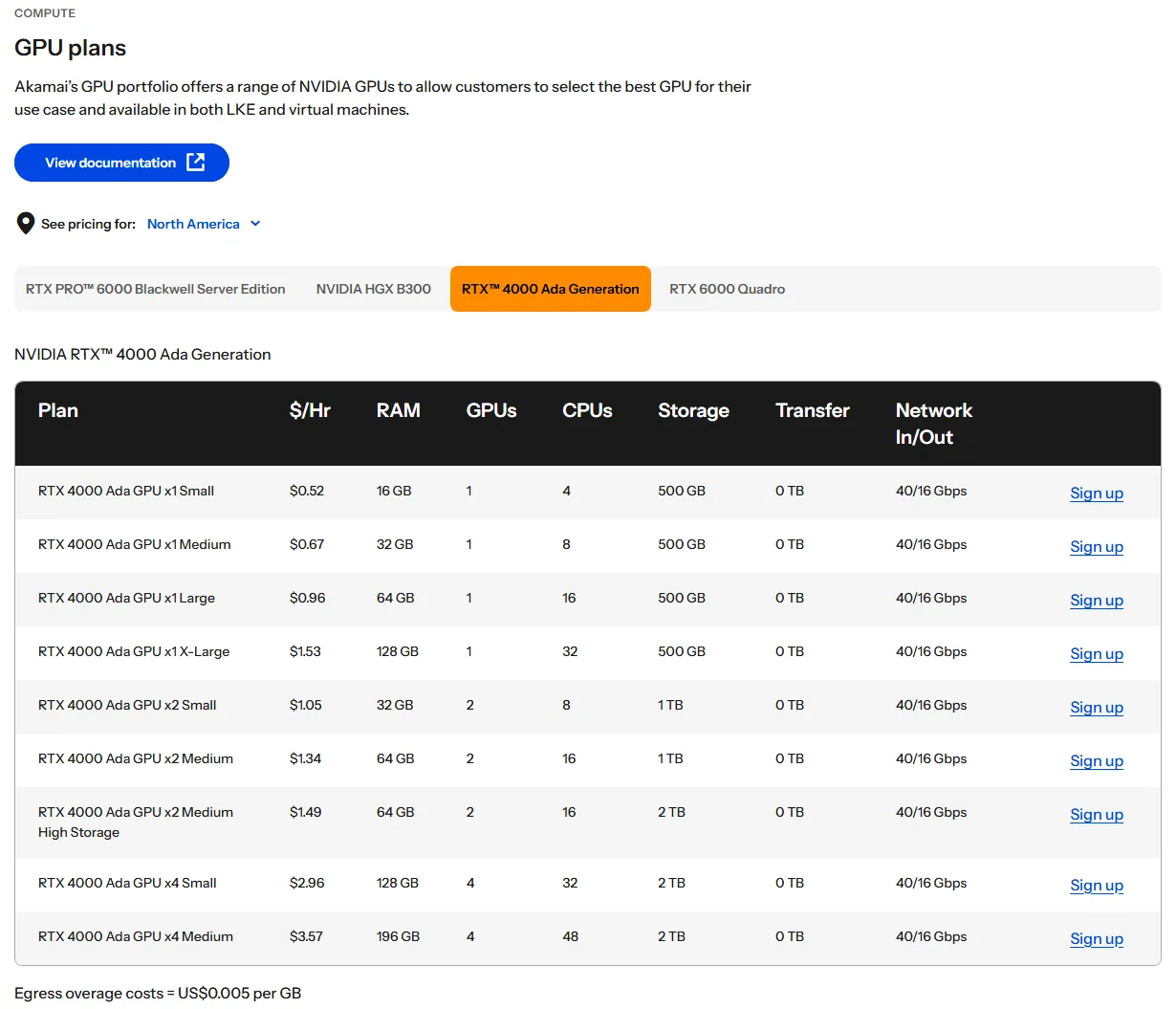Switch to RTX PRO 6000 Blackwell Server Edition tab
The height and width of the screenshot is (1009, 1176).
coord(156,289)
